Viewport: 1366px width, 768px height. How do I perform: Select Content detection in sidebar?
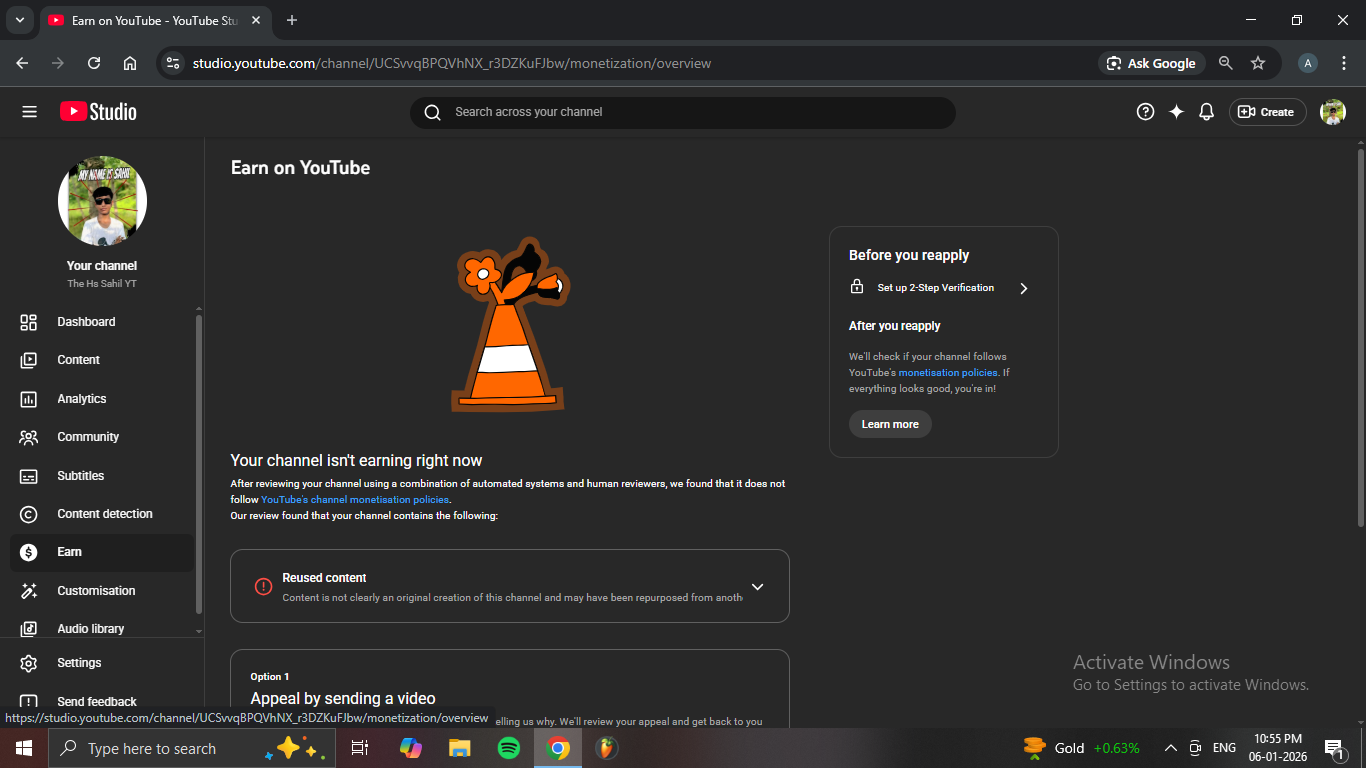click(x=105, y=514)
